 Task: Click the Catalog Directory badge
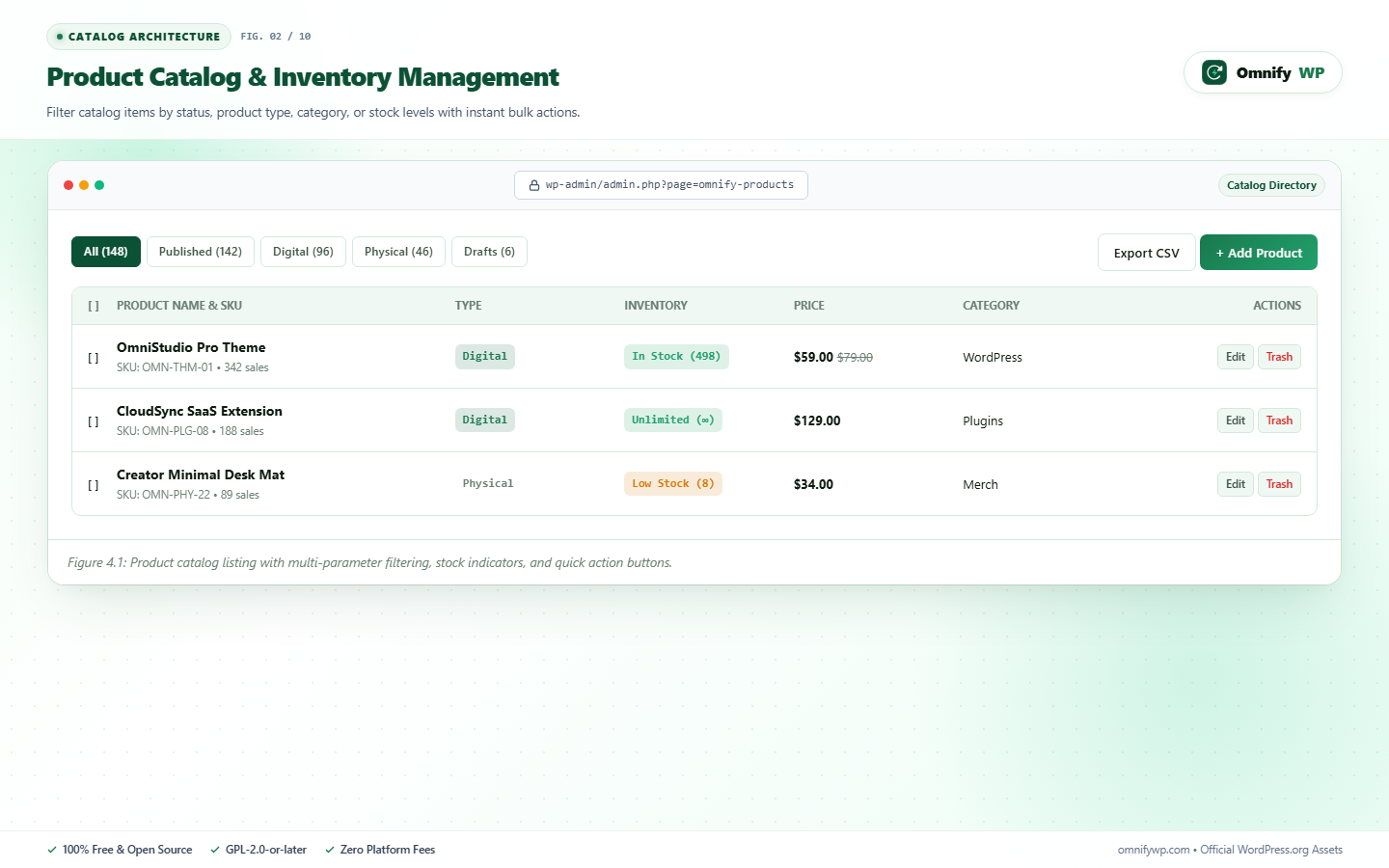[x=1271, y=185]
